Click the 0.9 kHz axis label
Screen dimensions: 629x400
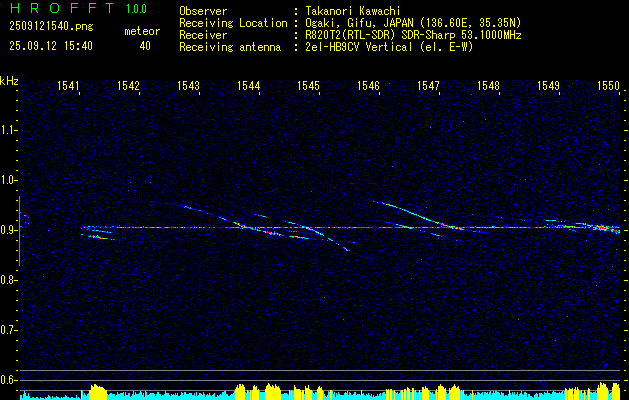(x=7, y=230)
